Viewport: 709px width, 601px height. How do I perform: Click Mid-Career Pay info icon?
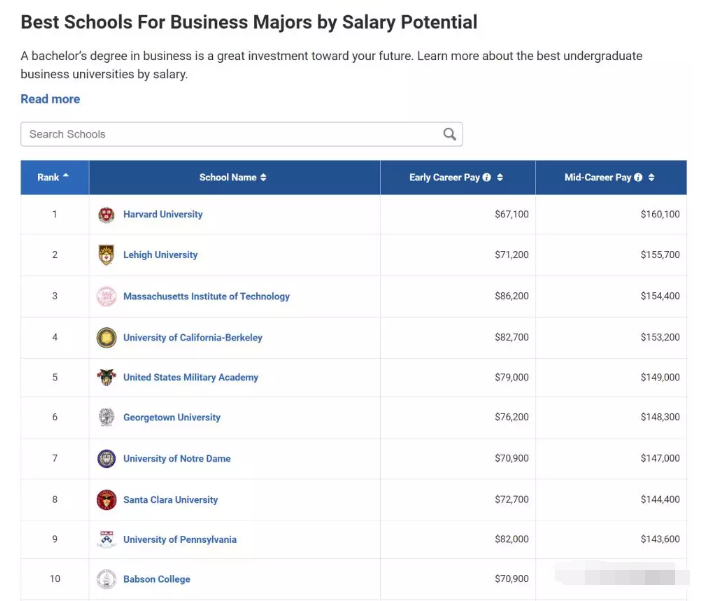pyautogui.click(x=638, y=177)
